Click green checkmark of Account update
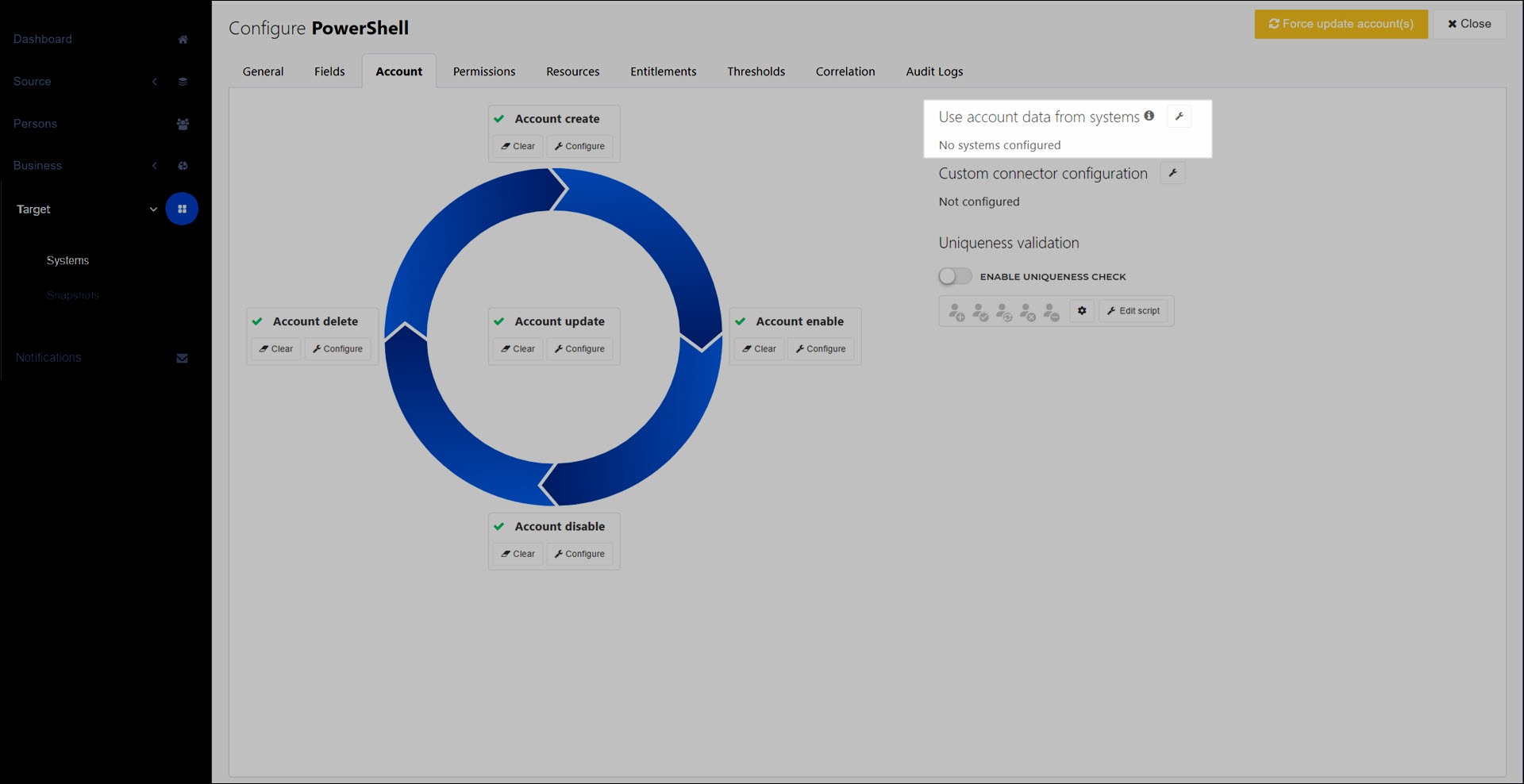This screenshot has width=1524, height=784. [x=499, y=321]
